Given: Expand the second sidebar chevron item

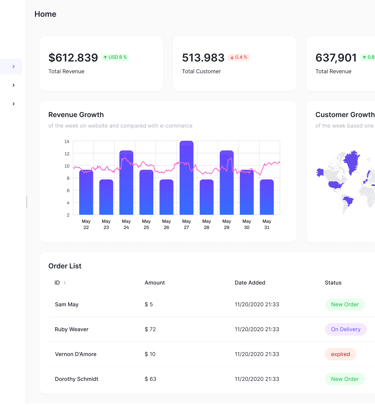Looking at the screenshot, I should pyautogui.click(x=13, y=85).
